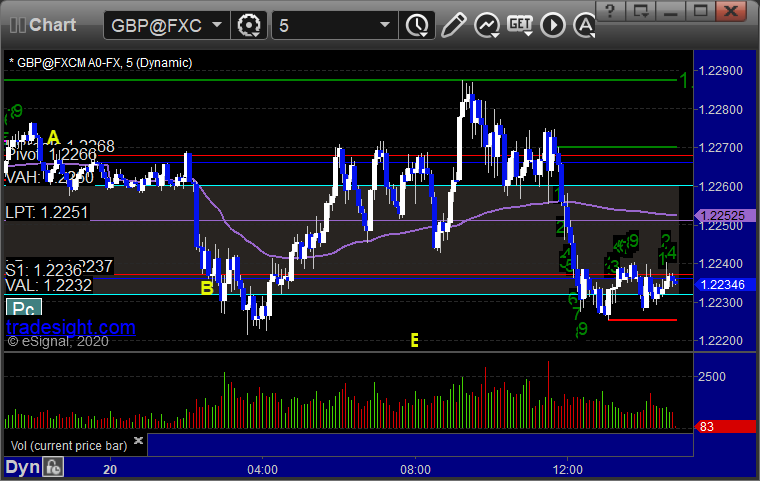Toggle the Dyn lock icon
Image resolution: width=760 pixels, height=481 pixels.
(53, 467)
